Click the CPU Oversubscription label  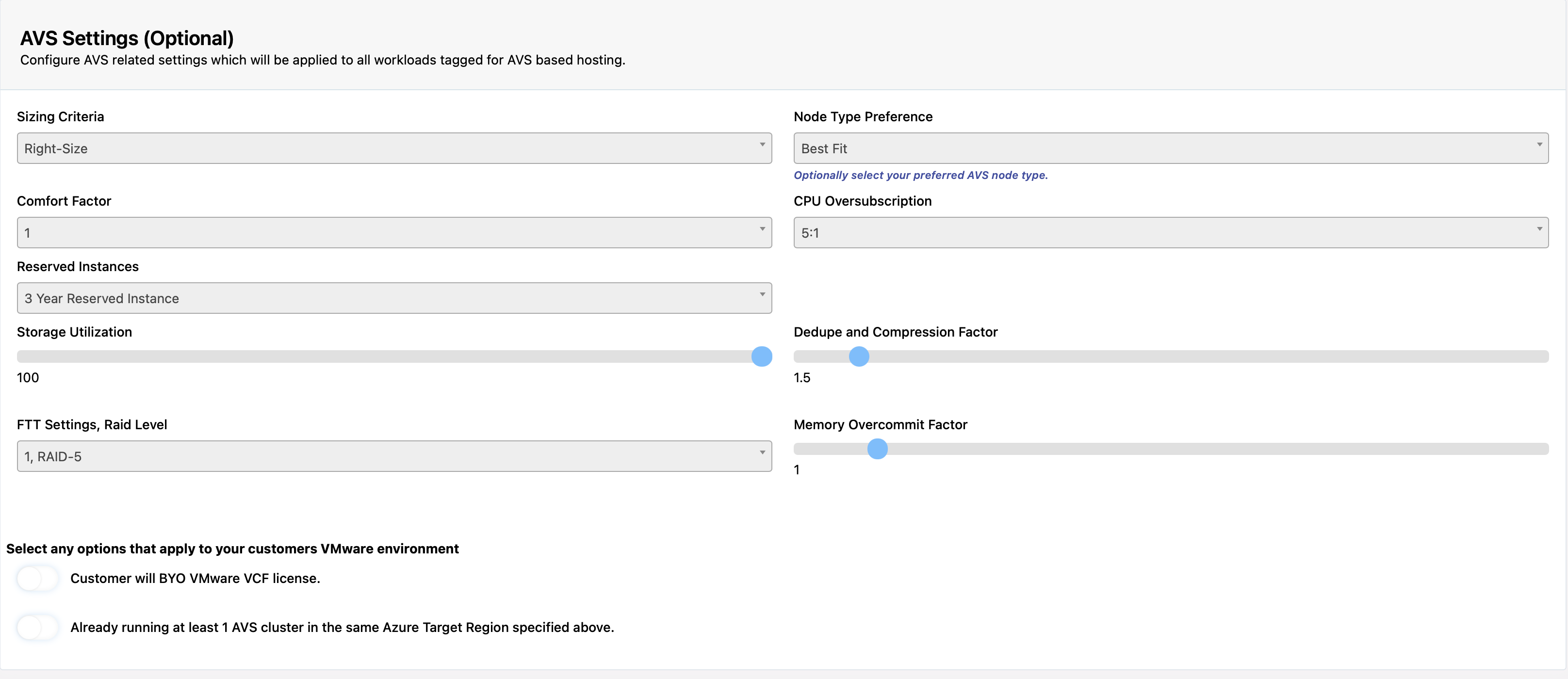tap(863, 201)
